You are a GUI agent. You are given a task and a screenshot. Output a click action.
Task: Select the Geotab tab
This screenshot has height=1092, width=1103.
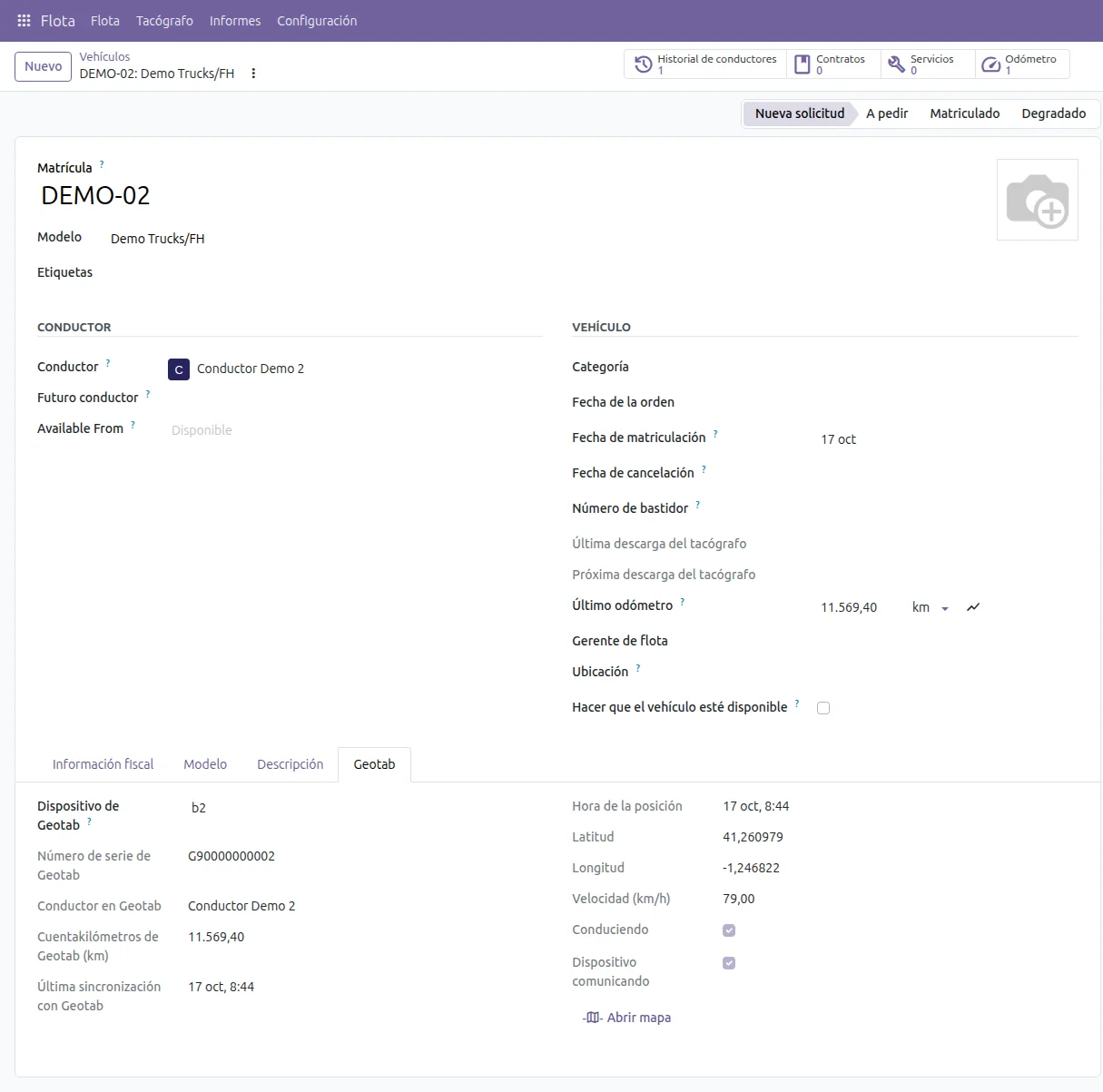pyautogui.click(x=374, y=764)
